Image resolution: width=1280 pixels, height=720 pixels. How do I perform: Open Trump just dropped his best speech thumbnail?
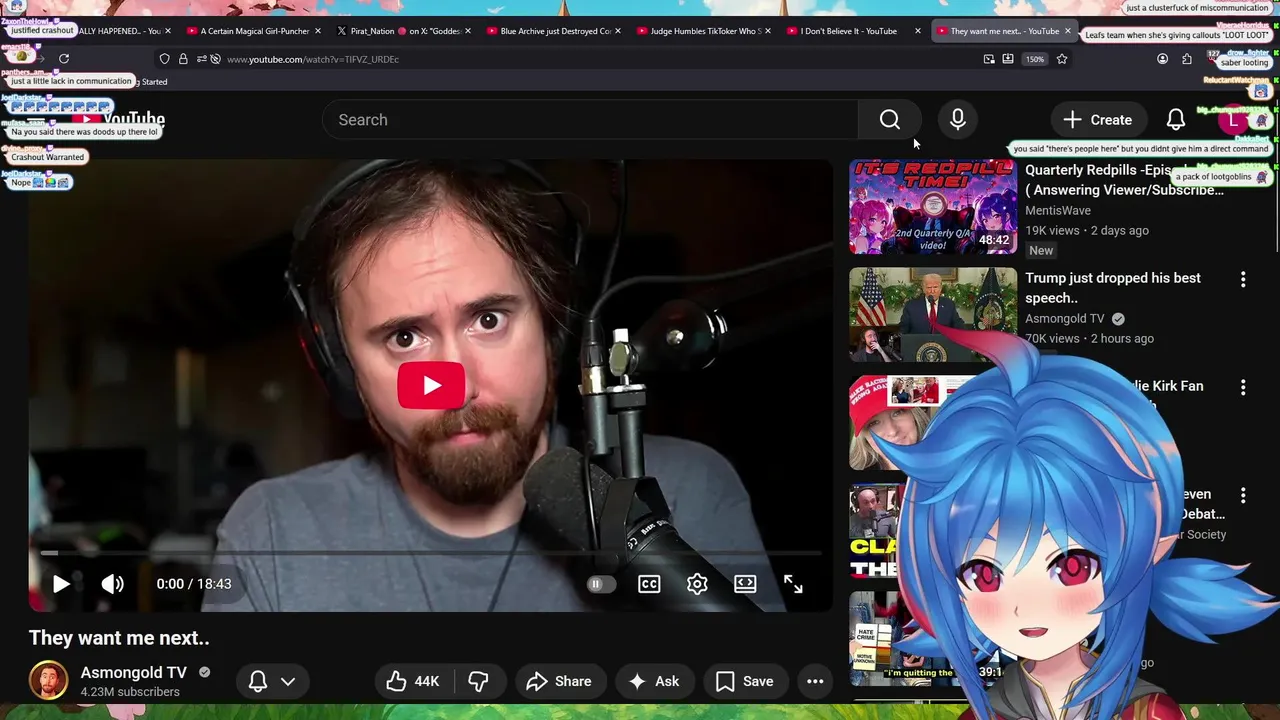click(x=933, y=314)
